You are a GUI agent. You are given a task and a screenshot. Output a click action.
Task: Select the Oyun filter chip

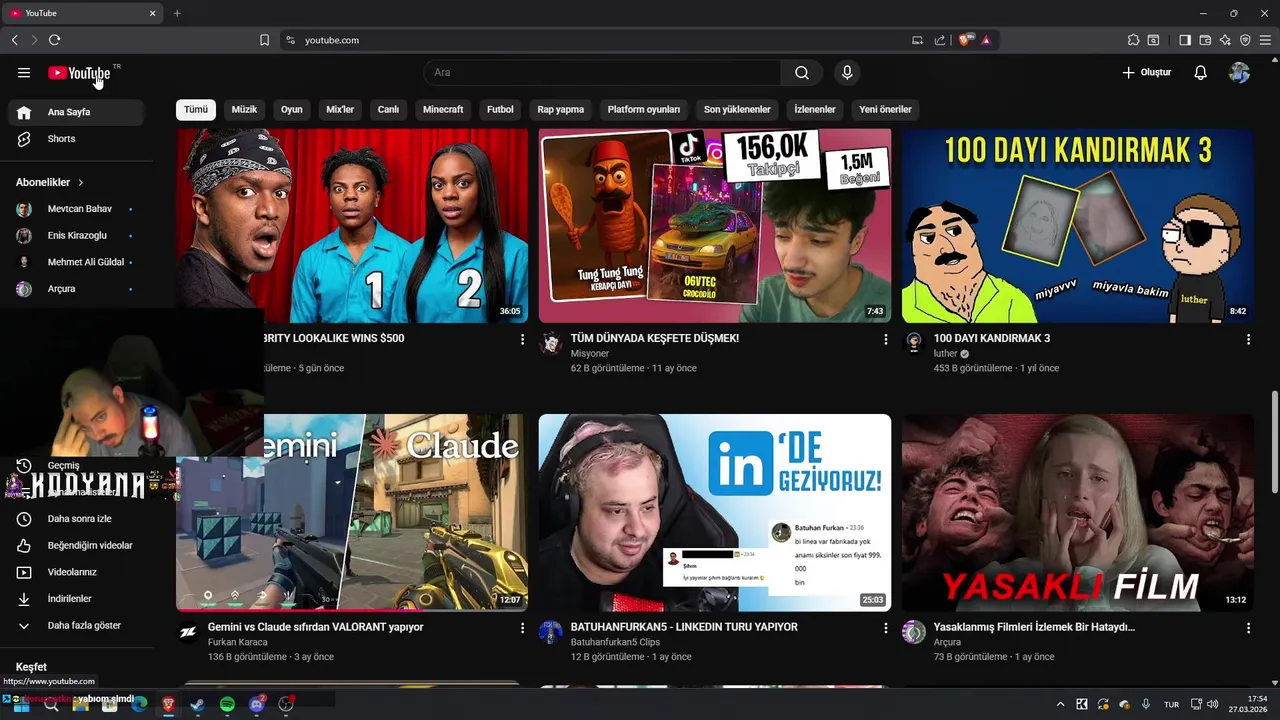click(x=291, y=109)
